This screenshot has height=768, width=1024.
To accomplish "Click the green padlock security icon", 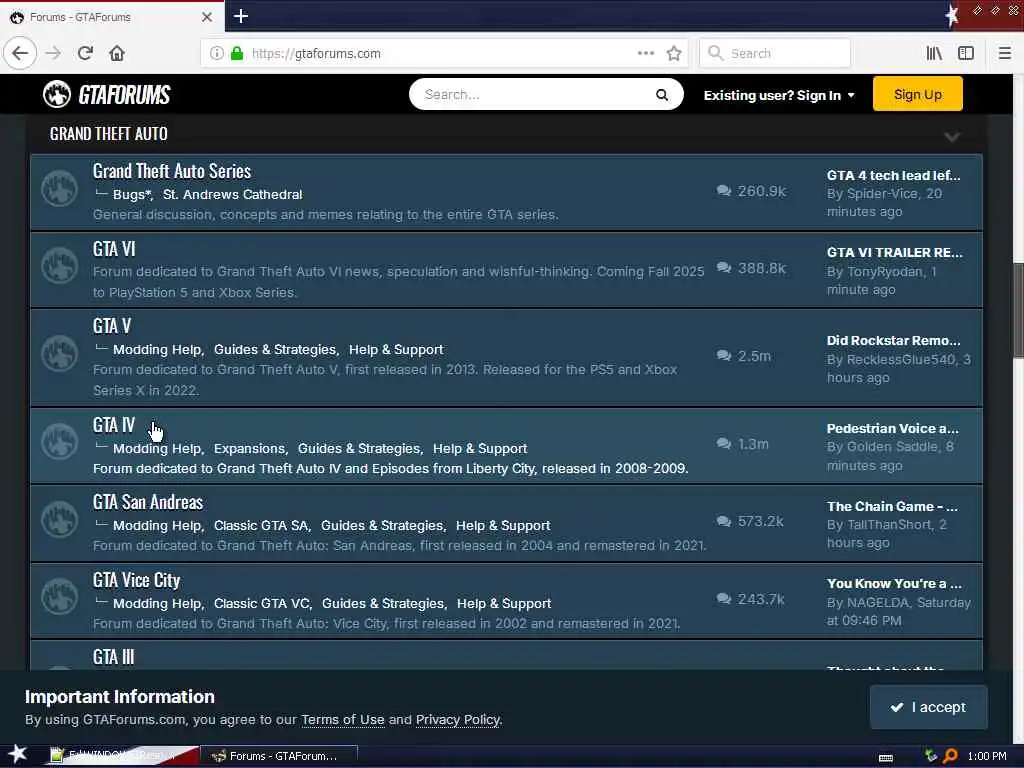I will [236, 53].
